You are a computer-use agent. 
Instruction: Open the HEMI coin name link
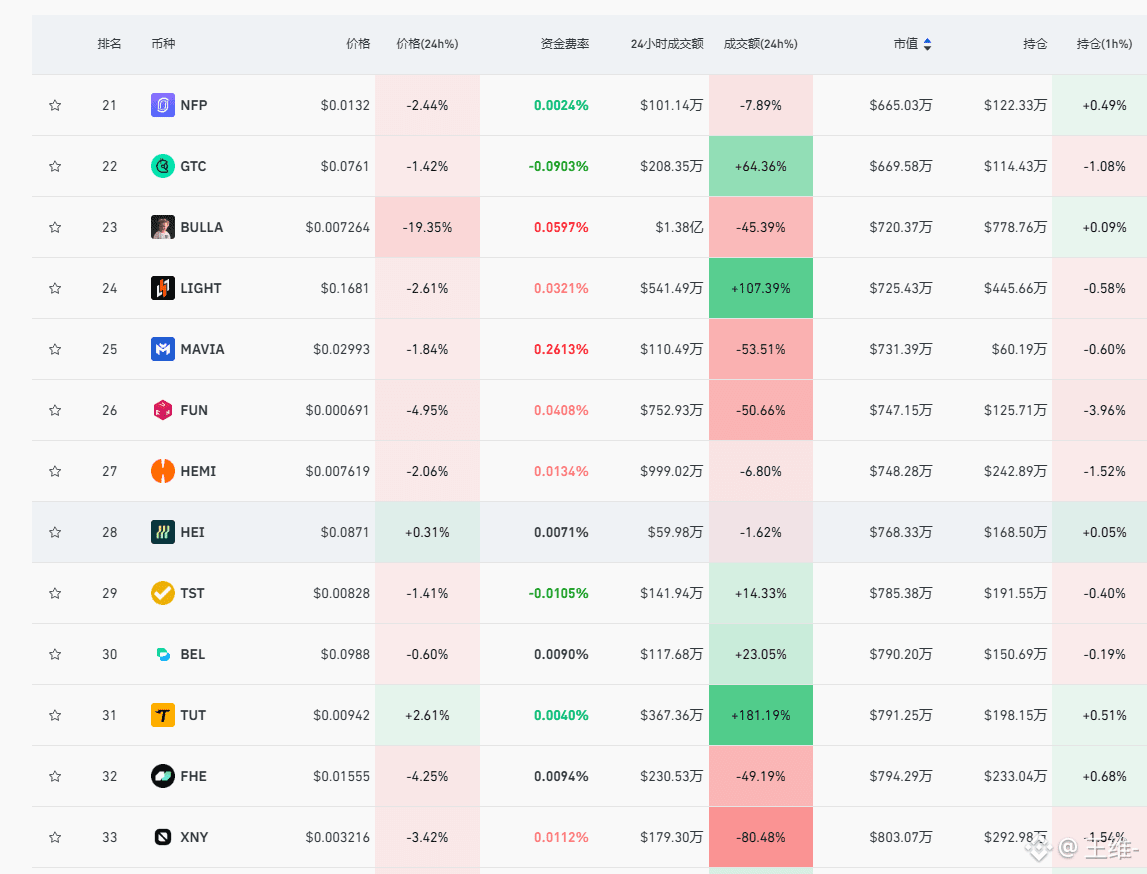pos(198,471)
